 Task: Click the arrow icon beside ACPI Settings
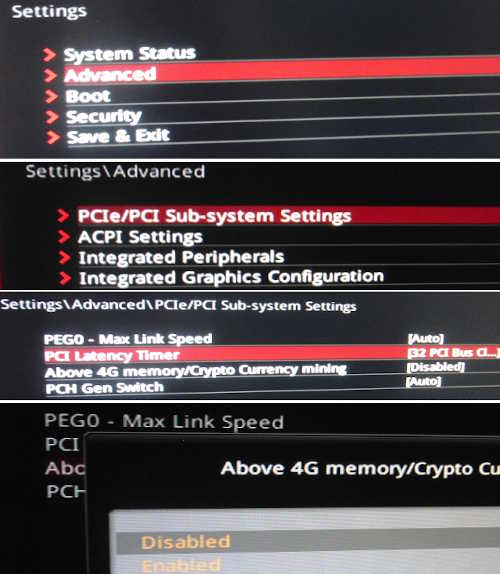64,236
